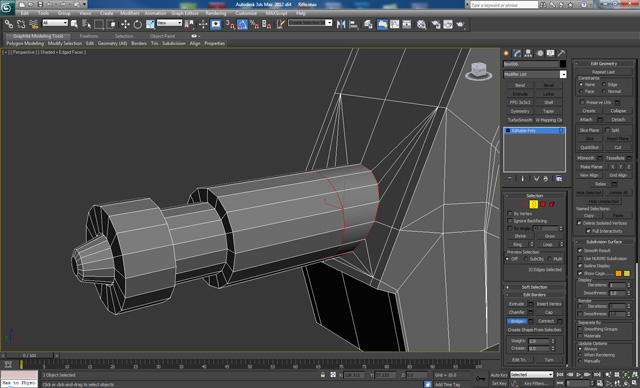
Task: Open the Hierarchy command panel tab
Action: click(x=529, y=53)
